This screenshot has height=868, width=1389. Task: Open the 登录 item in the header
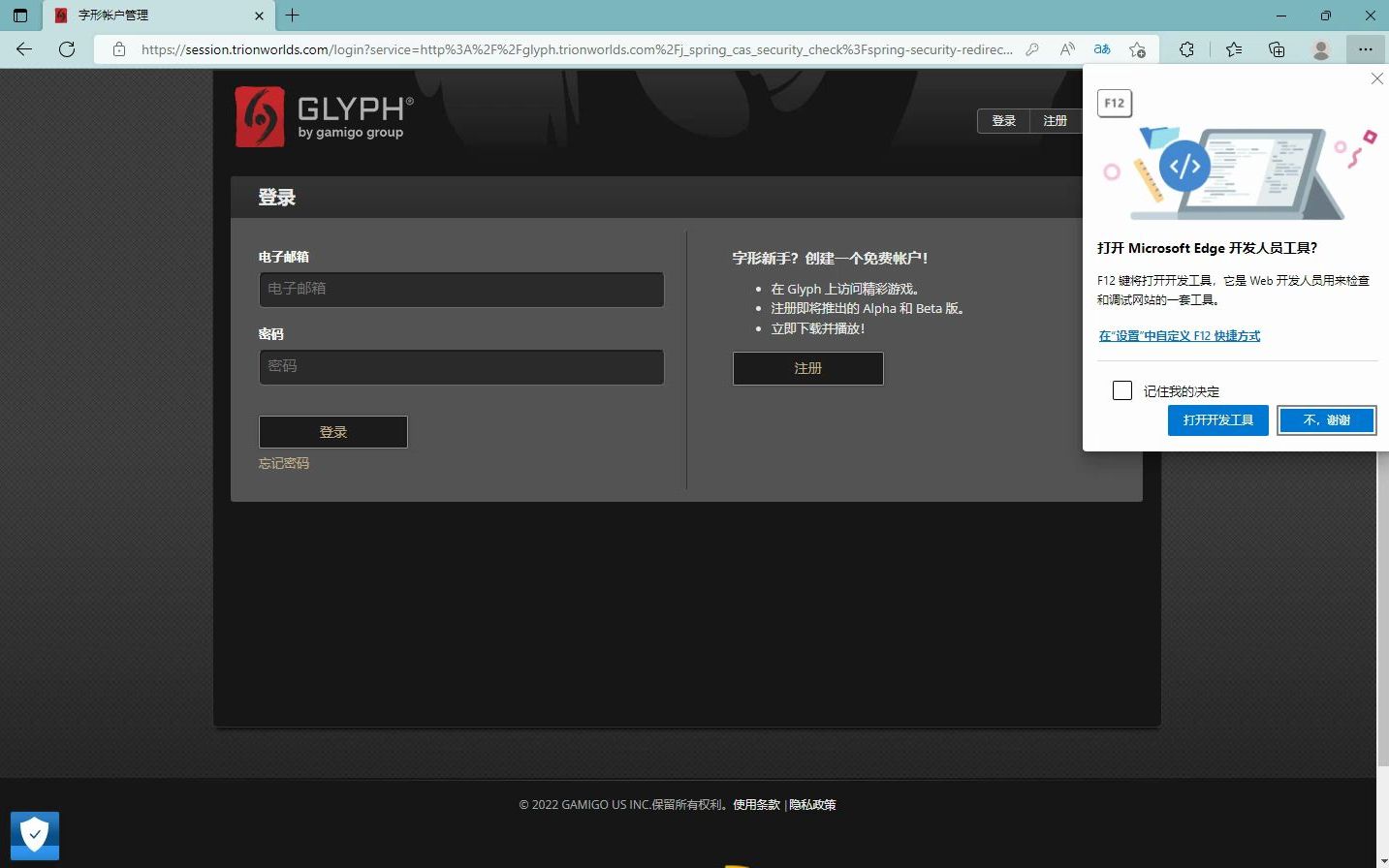(x=1003, y=121)
